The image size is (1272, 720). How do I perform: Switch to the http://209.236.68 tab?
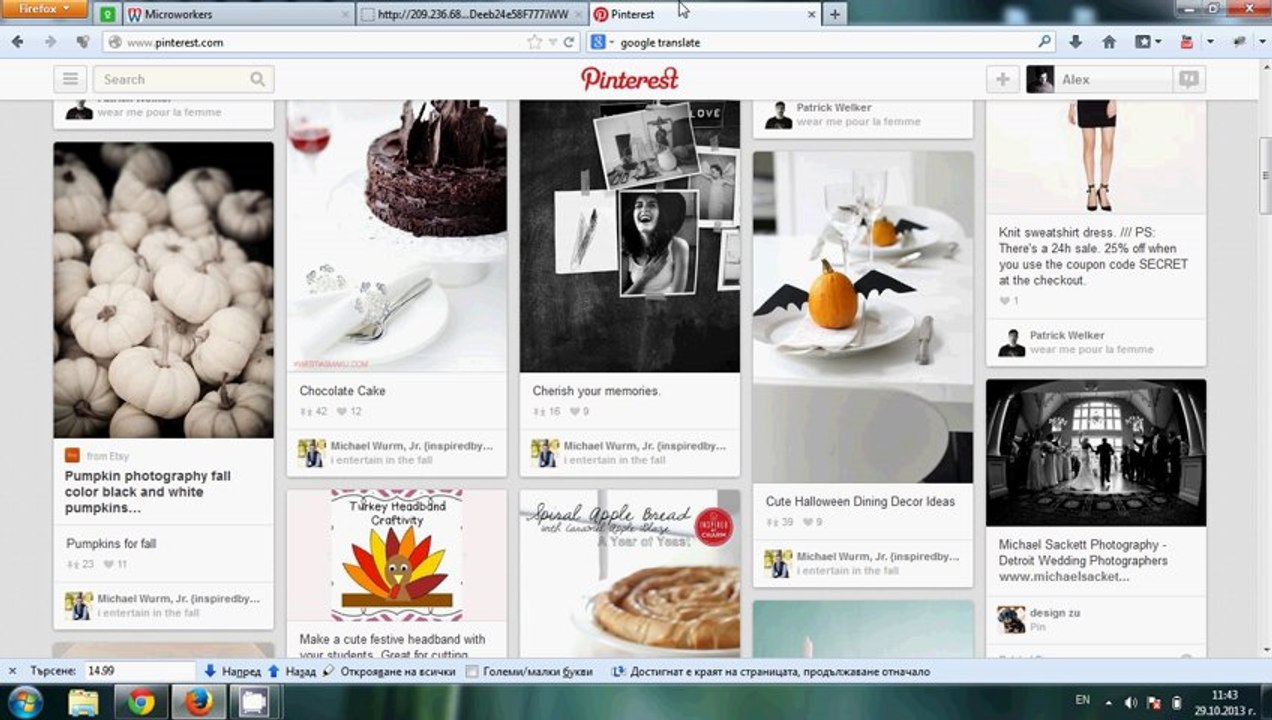point(471,14)
